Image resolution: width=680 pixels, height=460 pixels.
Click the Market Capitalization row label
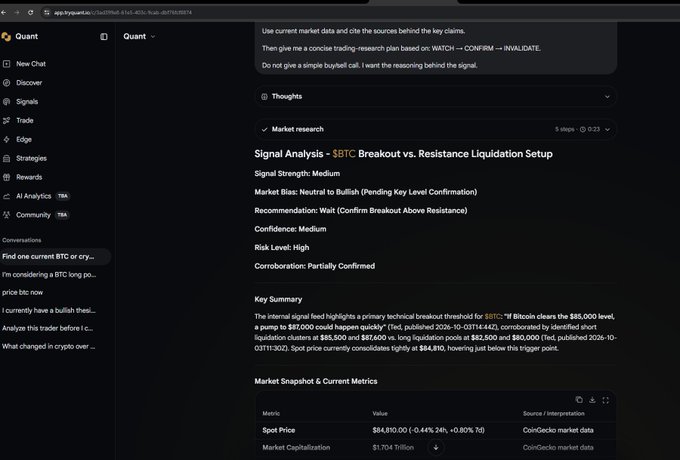pyautogui.click(x=296, y=447)
